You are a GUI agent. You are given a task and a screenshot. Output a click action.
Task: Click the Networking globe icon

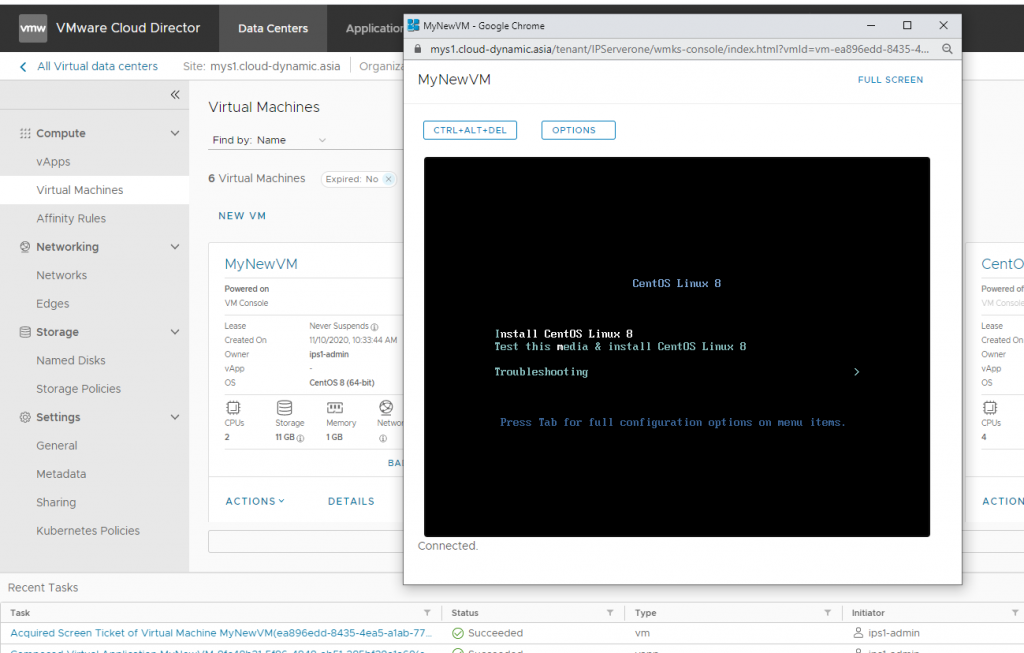25,247
